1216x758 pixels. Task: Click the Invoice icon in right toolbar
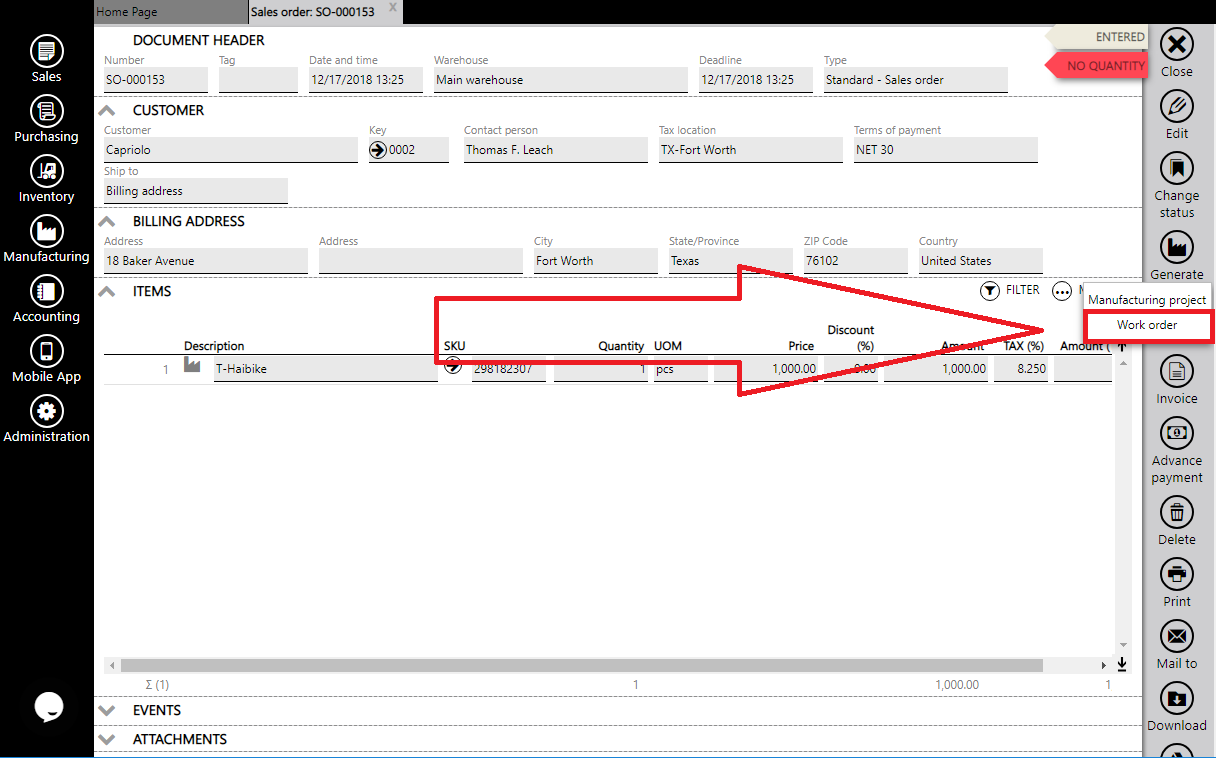point(1176,372)
